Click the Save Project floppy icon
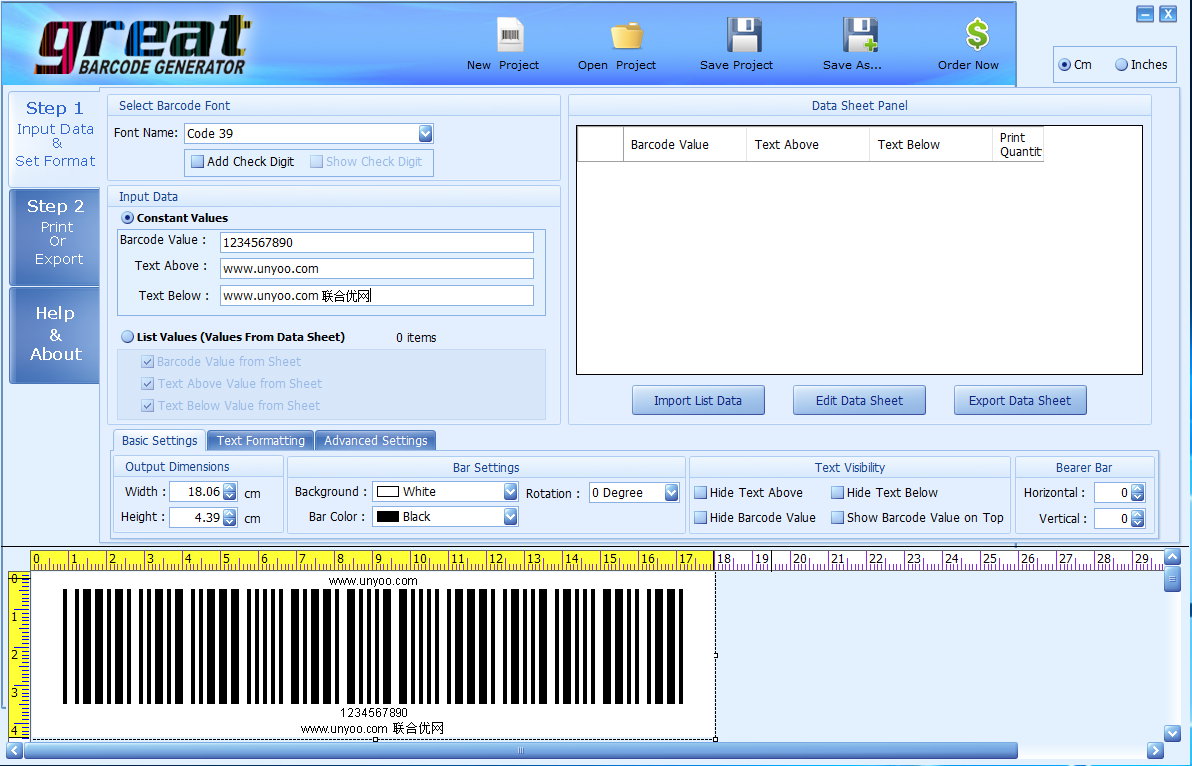Screen dimensions: 1192x766 coord(743,35)
